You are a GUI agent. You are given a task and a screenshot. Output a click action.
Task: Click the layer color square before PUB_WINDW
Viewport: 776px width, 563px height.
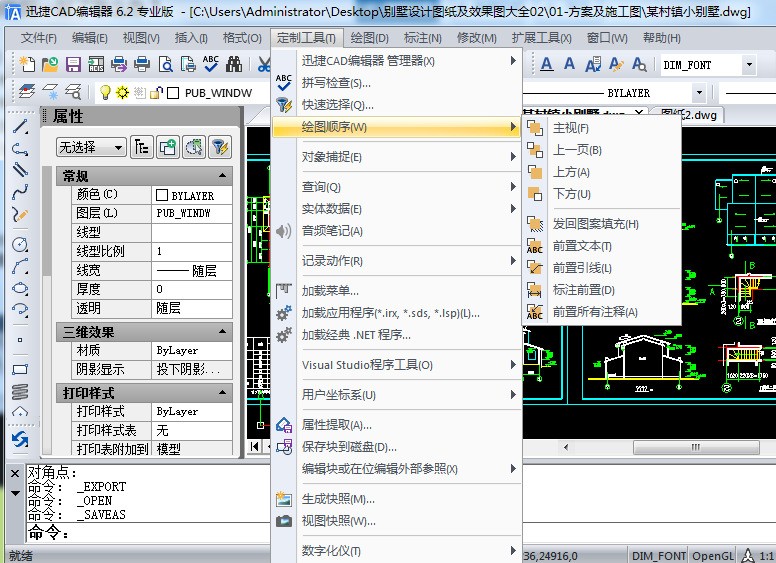click(x=173, y=93)
